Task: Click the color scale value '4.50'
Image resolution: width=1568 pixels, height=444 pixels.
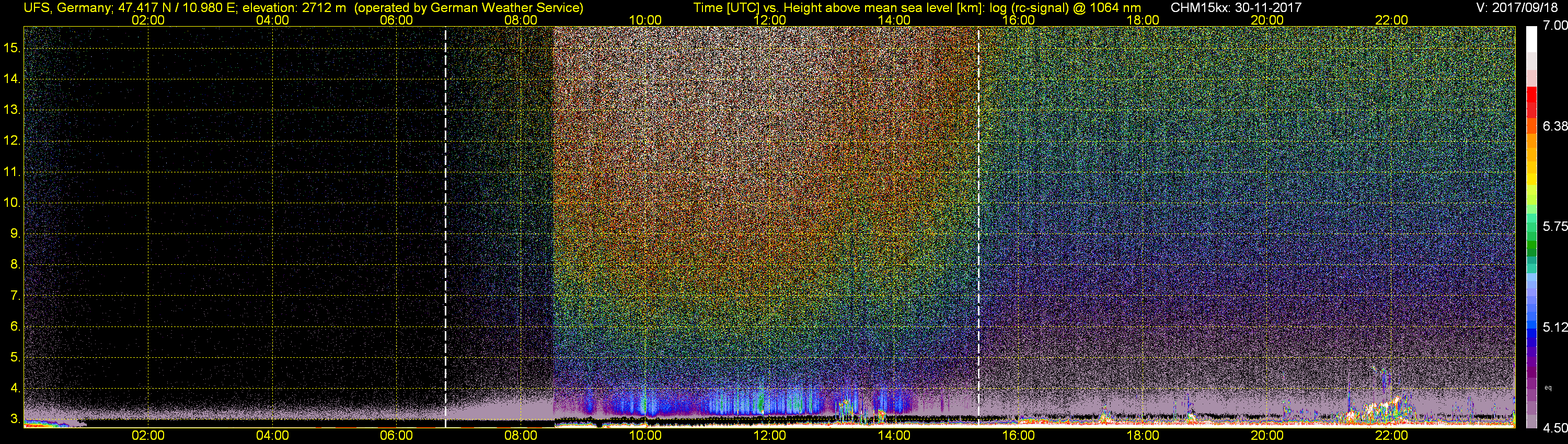Action: pyautogui.click(x=1554, y=428)
